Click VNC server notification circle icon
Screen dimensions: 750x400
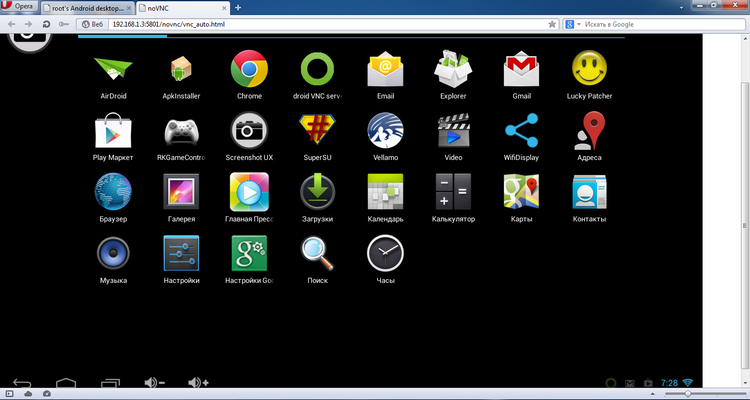pyautogui.click(x=611, y=383)
